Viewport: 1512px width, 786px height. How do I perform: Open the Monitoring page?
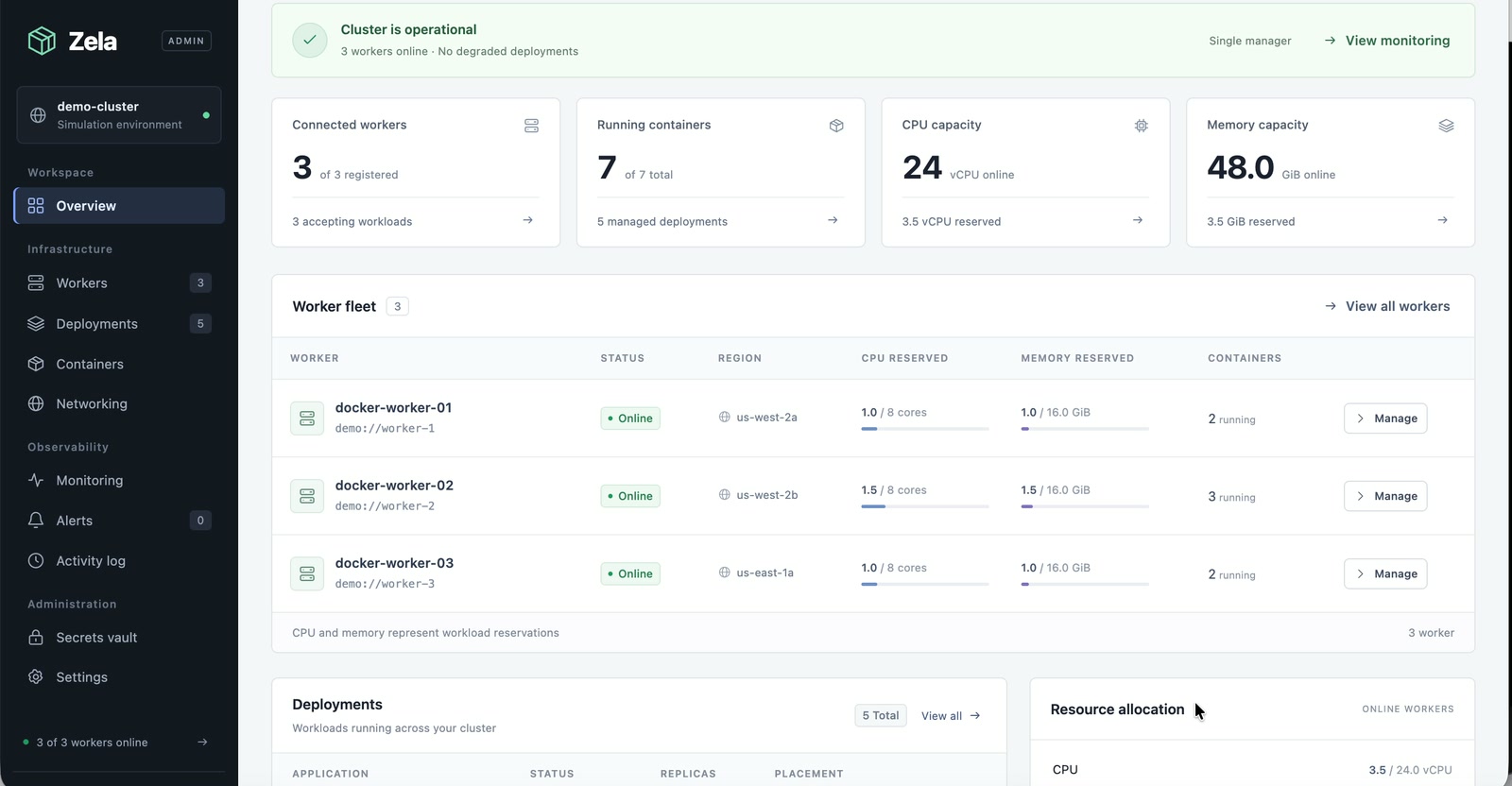point(119,480)
